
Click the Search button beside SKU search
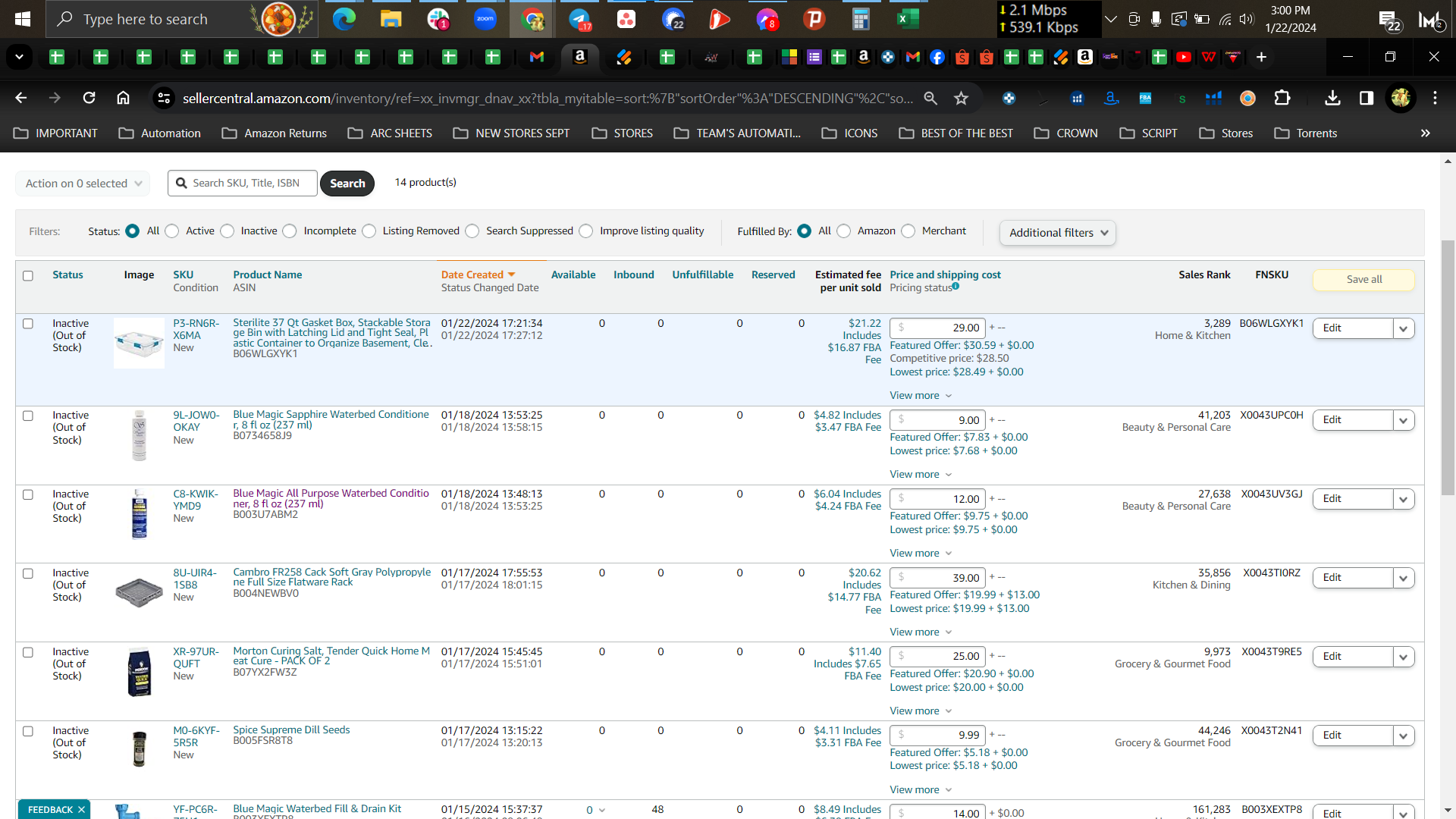point(347,183)
